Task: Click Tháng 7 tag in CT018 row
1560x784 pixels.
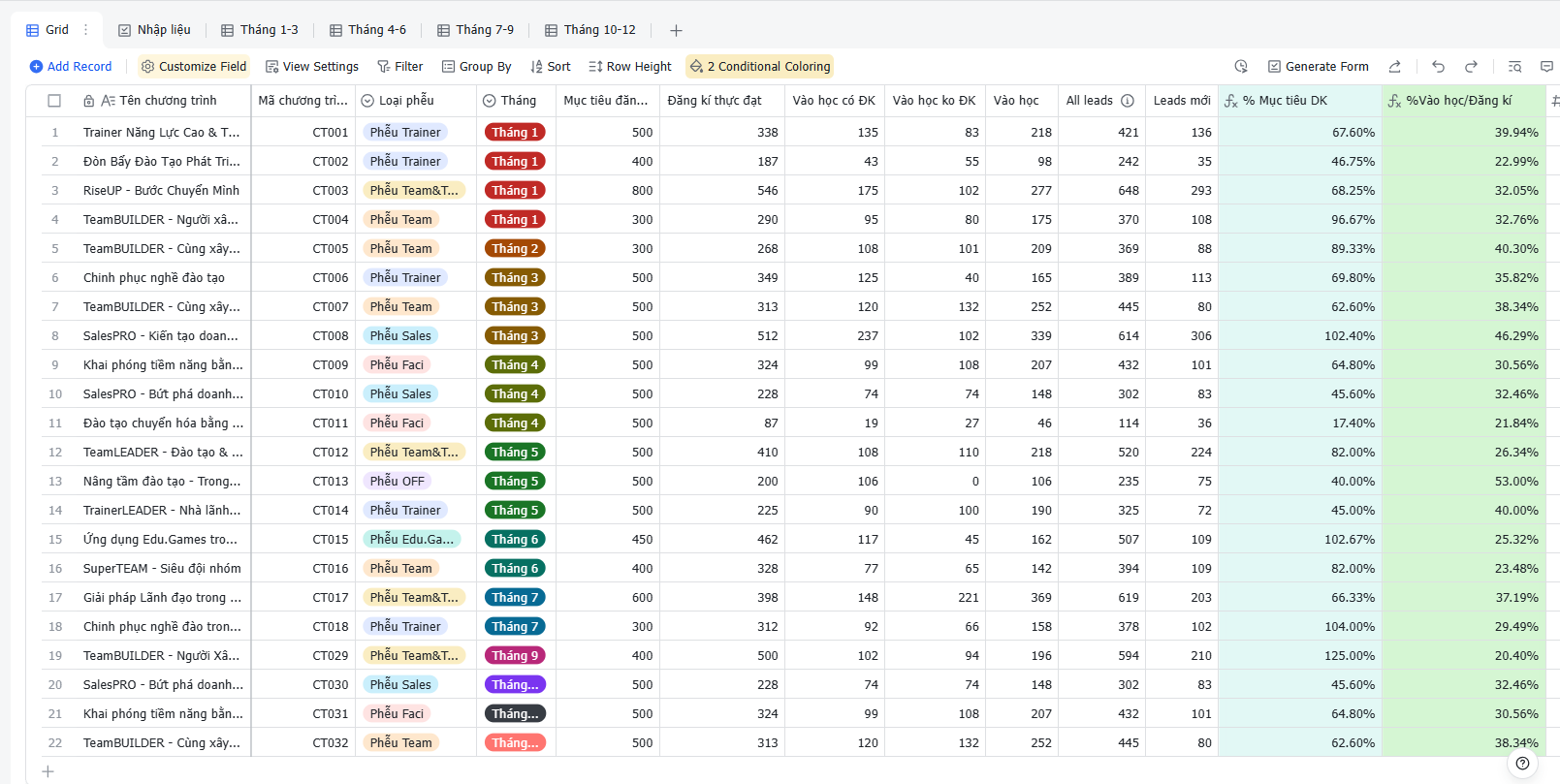Action: 515,627
